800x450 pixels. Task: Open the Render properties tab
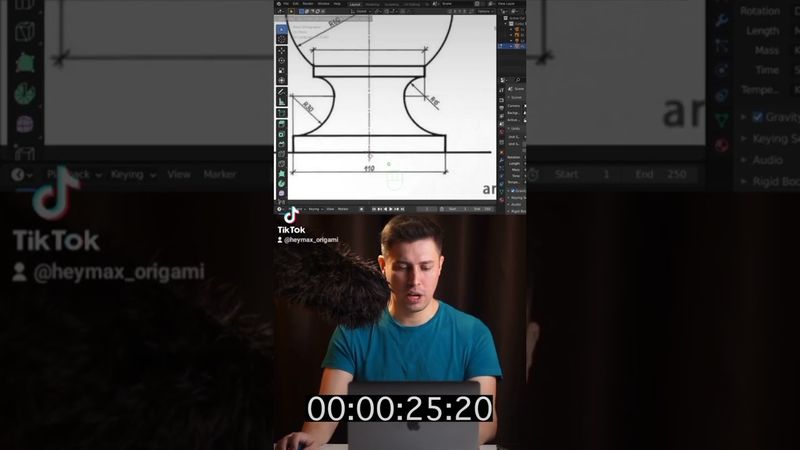tap(502, 100)
